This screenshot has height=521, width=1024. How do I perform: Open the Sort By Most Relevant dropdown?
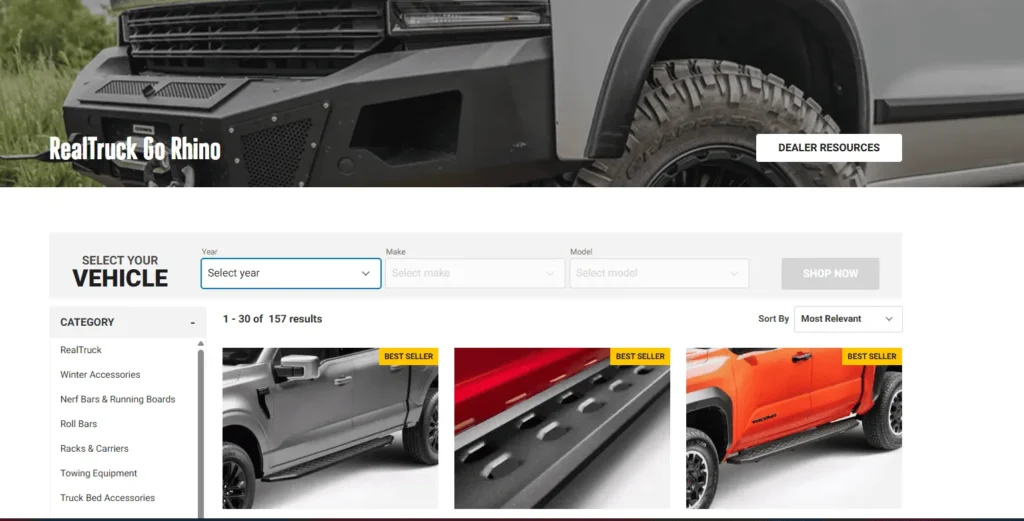pyautogui.click(x=848, y=319)
